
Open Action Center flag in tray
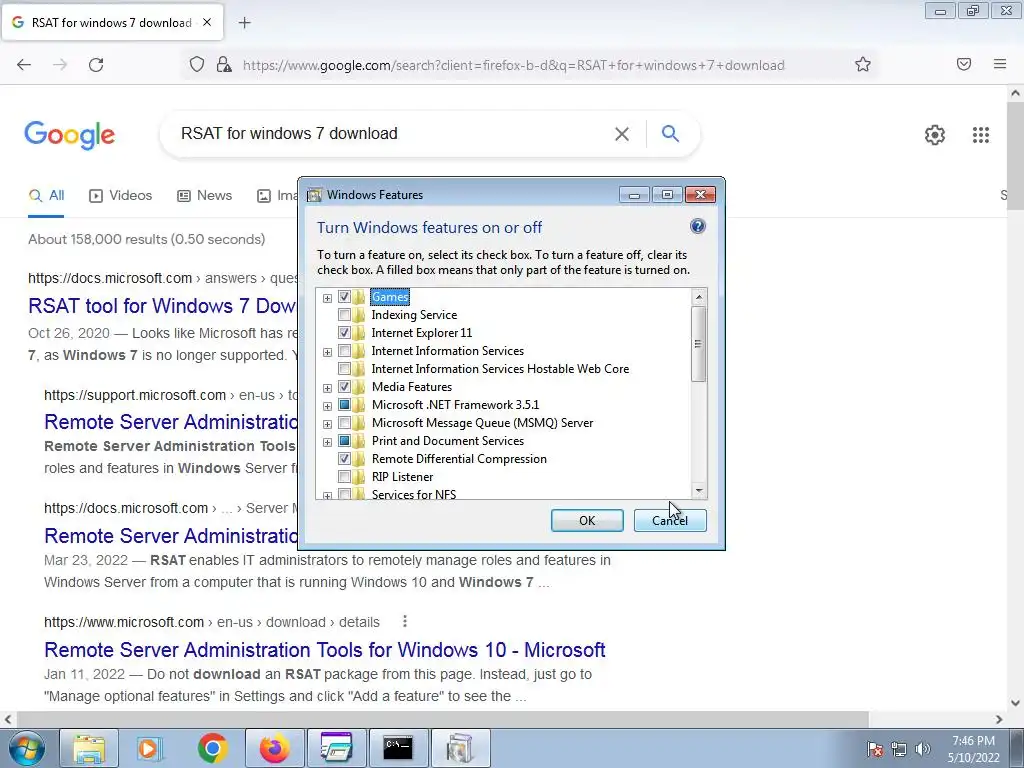875,748
